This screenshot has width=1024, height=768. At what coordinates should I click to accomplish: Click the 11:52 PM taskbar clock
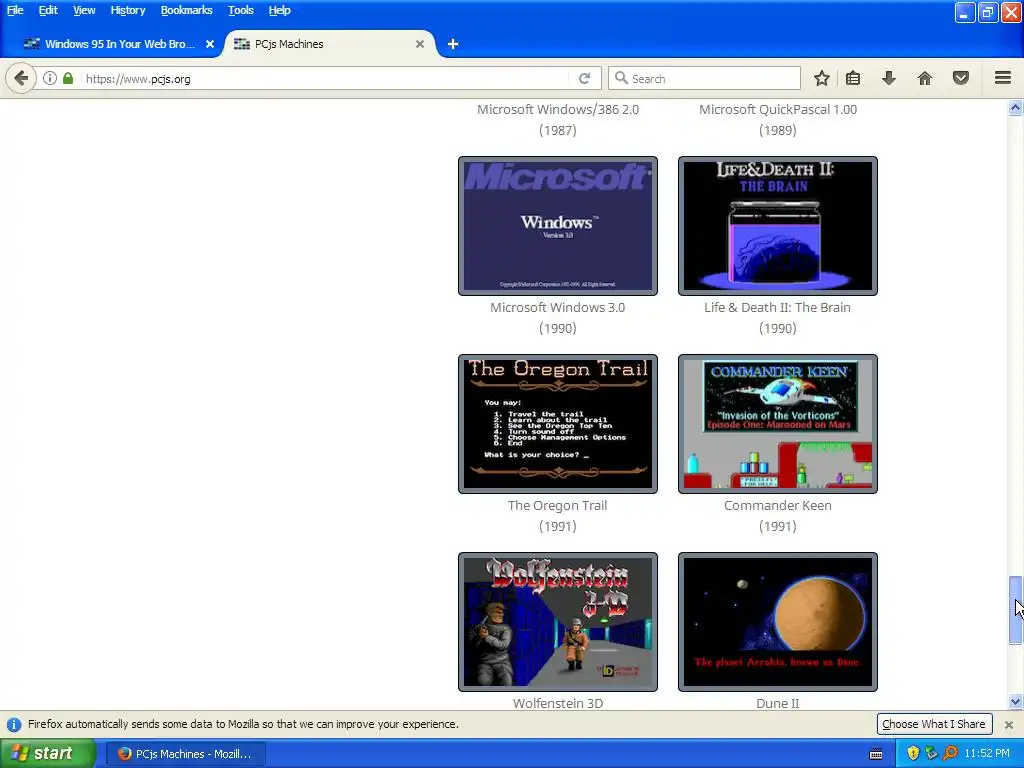(x=987, y=754)
